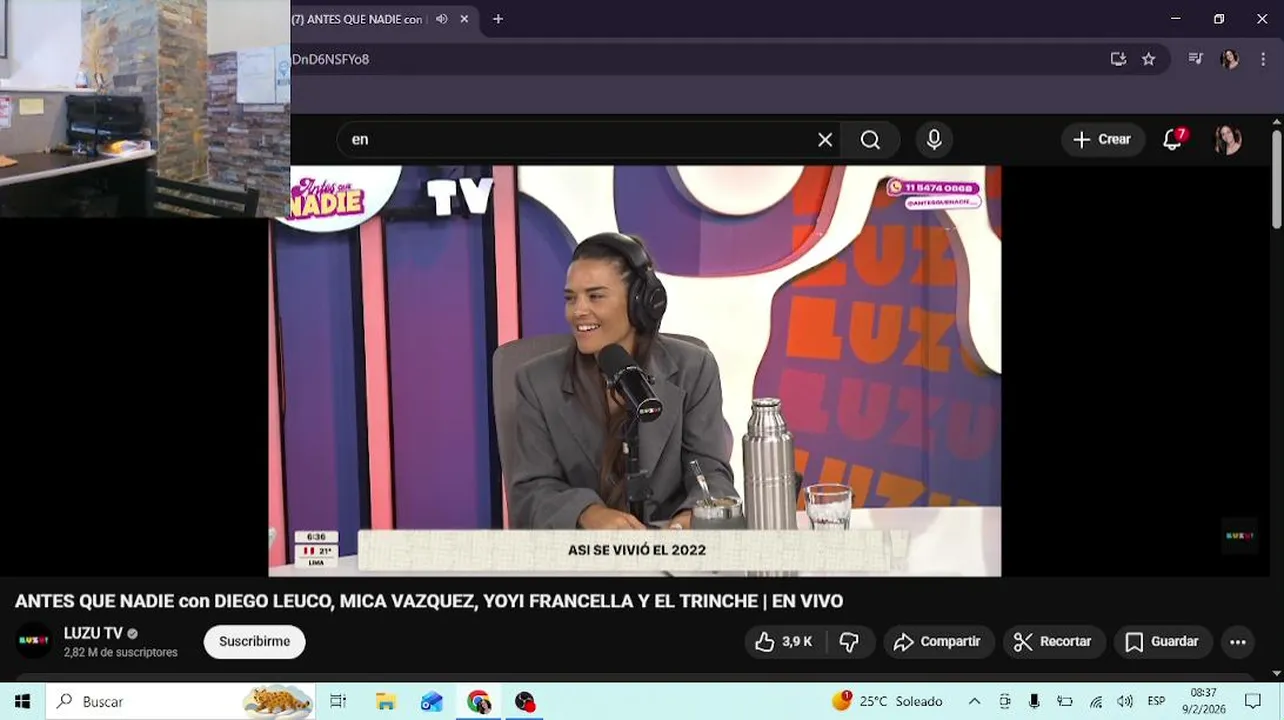Click the browser address bar URL

point(331,59)
